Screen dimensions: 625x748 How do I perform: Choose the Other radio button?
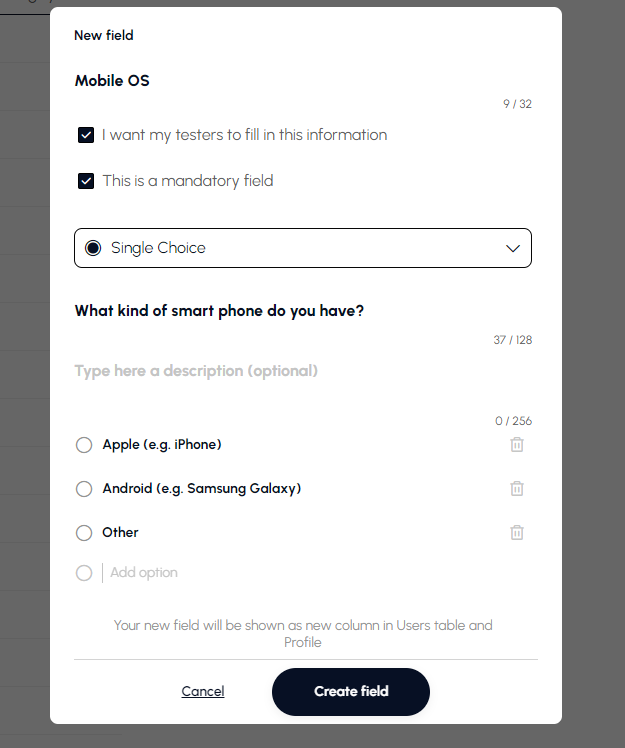[x=84, y=533]
